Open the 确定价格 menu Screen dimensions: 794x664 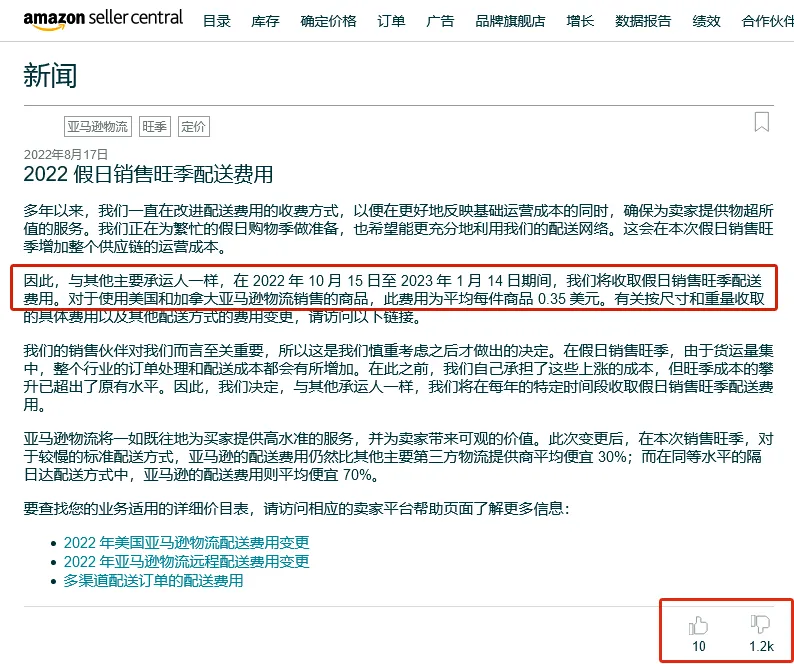pos(328,21)
